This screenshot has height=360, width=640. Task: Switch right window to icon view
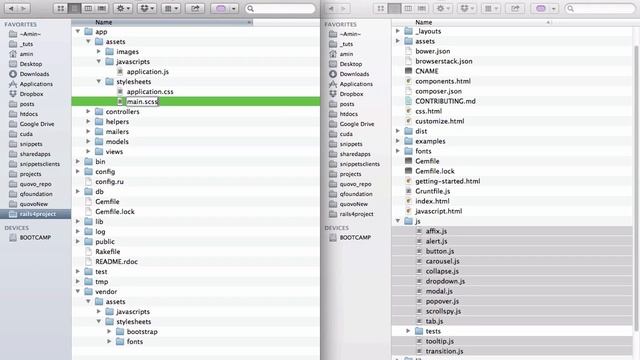pyautogui.click(x=381, y=8)
